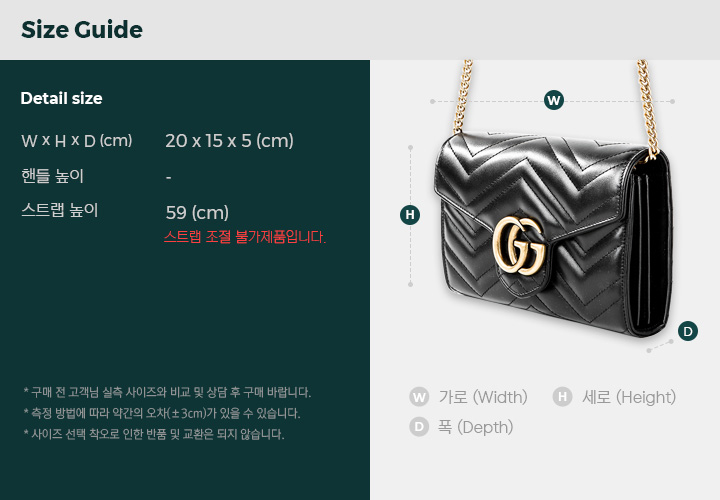Click the 폭 (Depth) legend label
Screen dimensions: 720x500
click(475, 427)
